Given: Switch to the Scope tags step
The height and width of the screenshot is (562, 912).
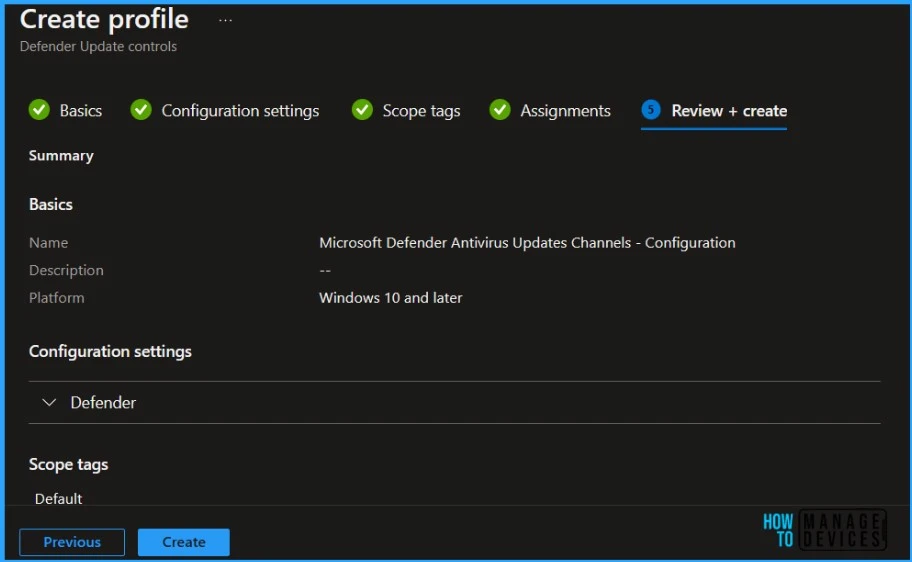Looking at the screenshot, I should point(421,111).
